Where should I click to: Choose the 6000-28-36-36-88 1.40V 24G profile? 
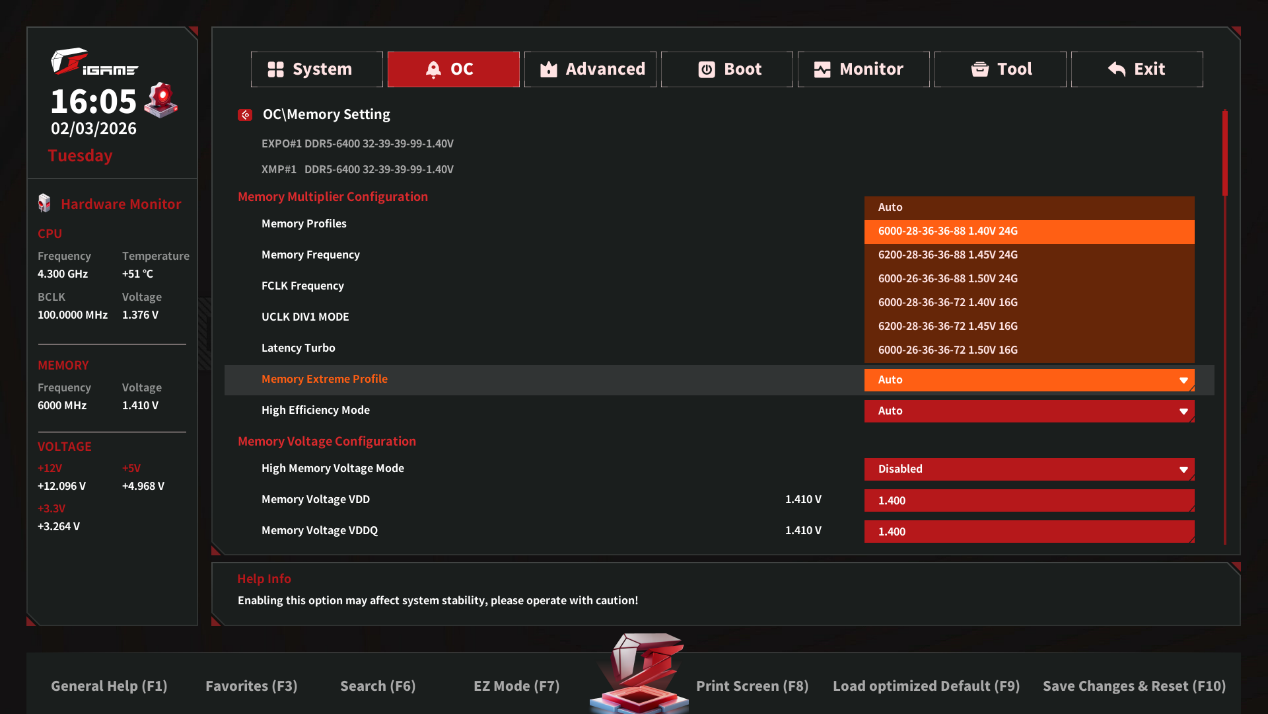click(x=1029, y=231)
